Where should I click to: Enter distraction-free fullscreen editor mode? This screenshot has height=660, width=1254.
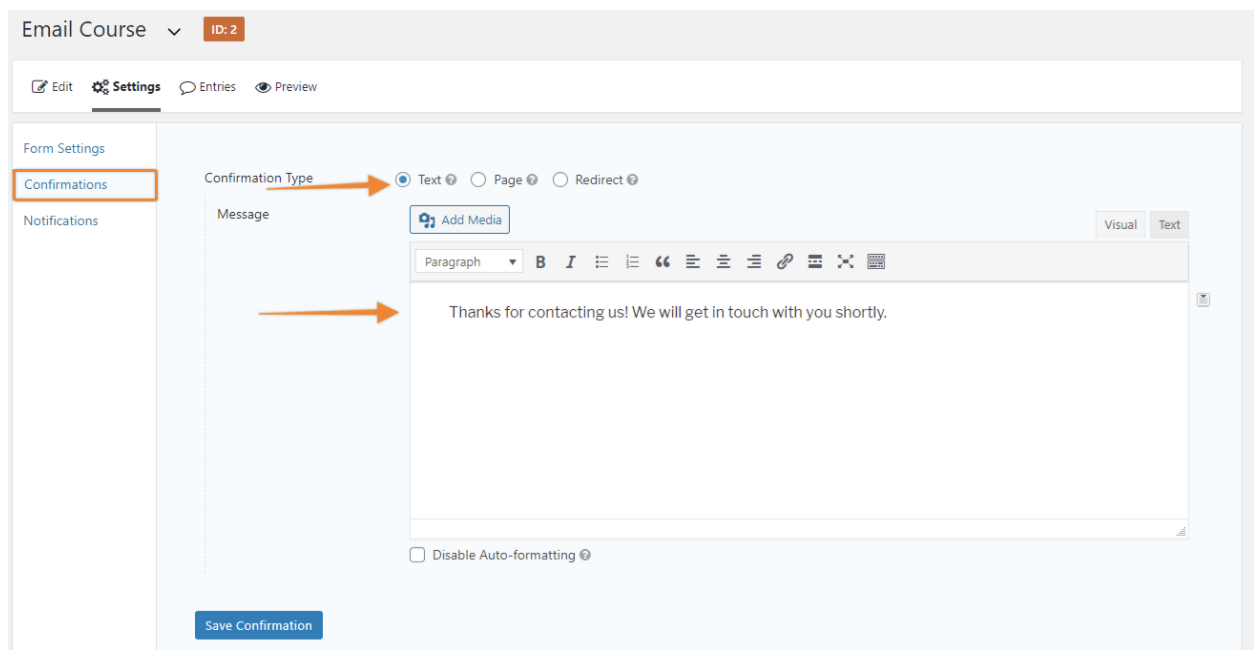(x=845, y=262)
